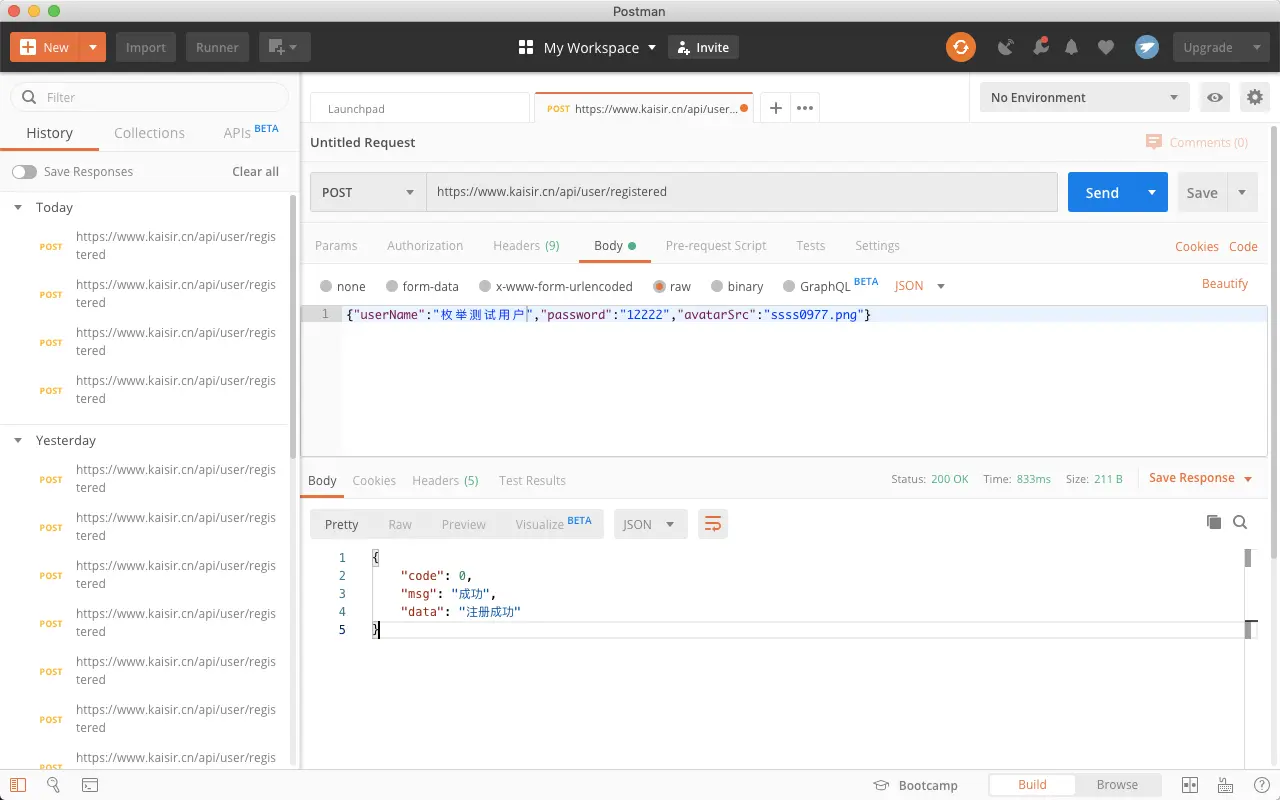
Task: Open manage environments gear icon
Action: click(1254, 97)
